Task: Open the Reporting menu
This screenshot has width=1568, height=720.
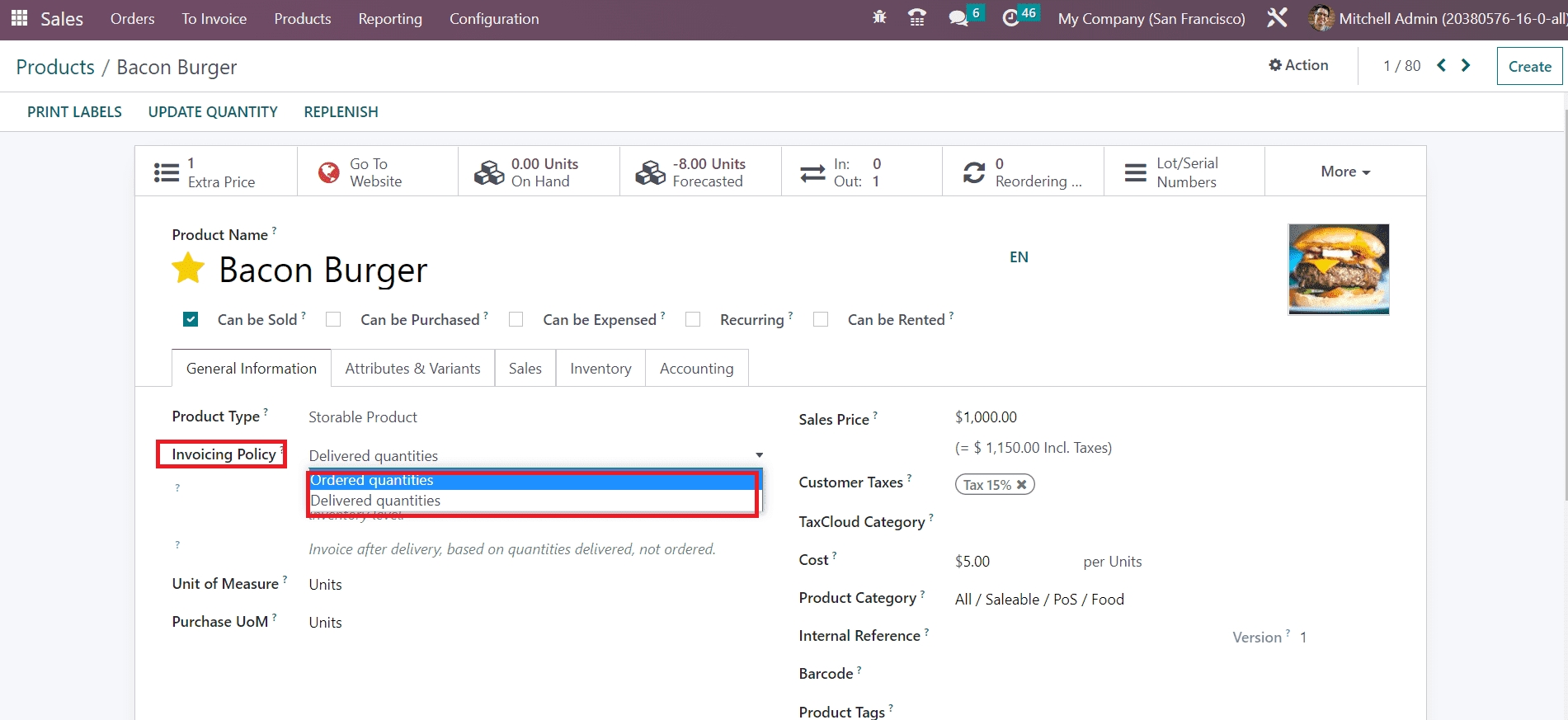Action: pyautogui.click(x=389, y=19)
